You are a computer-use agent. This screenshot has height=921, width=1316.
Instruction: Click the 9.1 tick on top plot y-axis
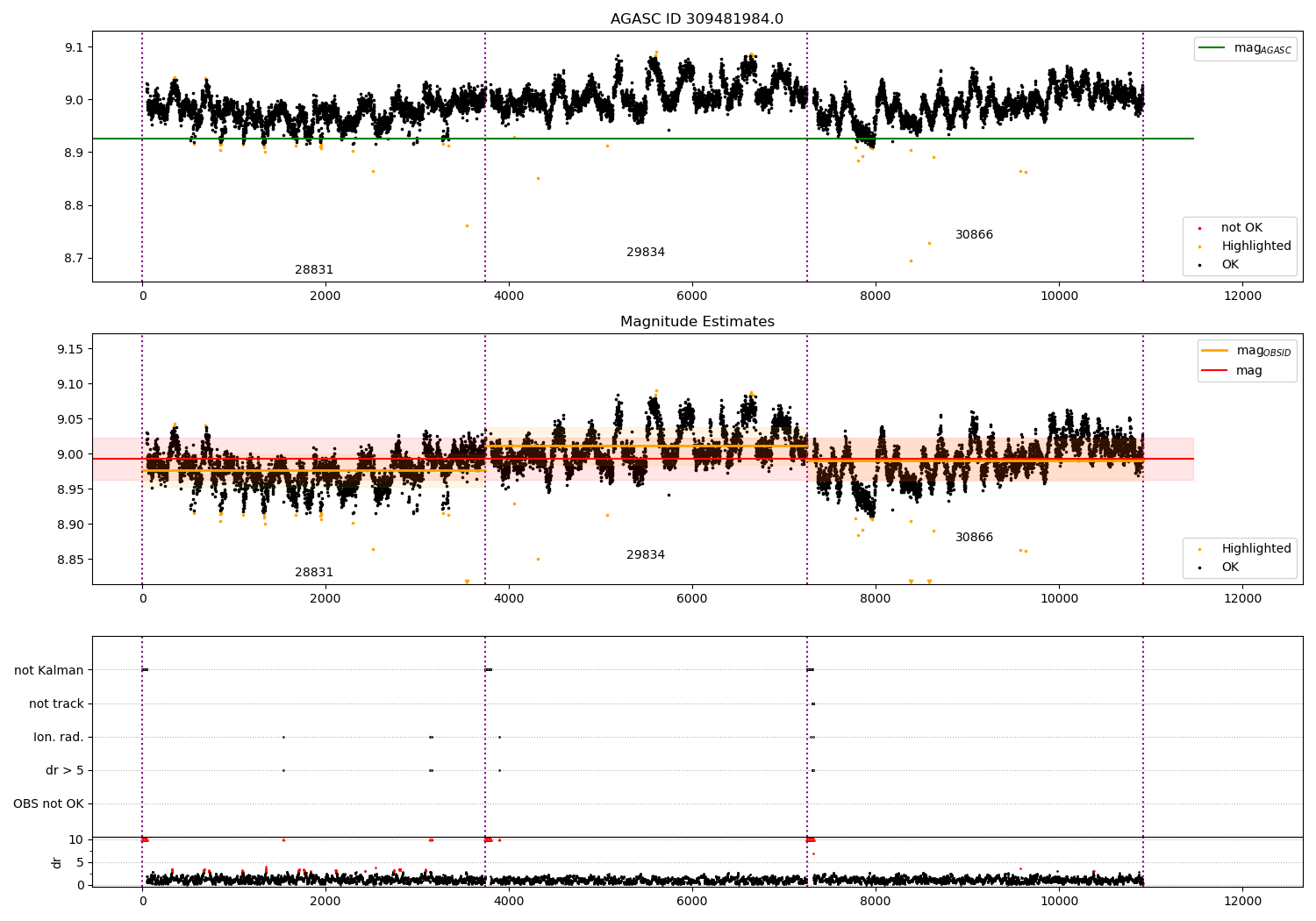pyautogui.click(x=74, y=47)
